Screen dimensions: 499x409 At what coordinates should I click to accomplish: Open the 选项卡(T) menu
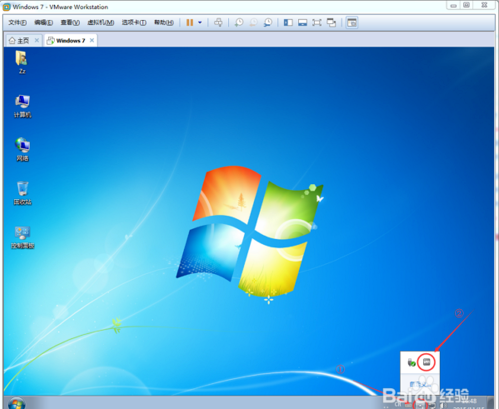134,22
